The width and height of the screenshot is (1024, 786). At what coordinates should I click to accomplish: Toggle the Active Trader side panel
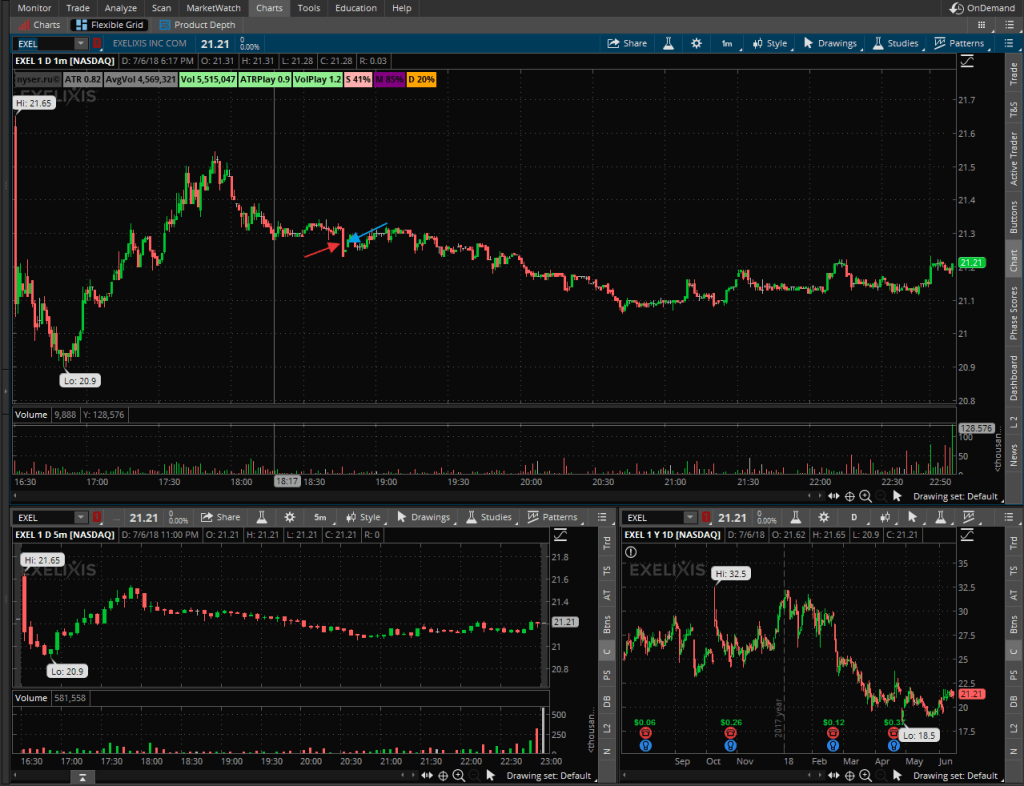tap(1013, 157)
